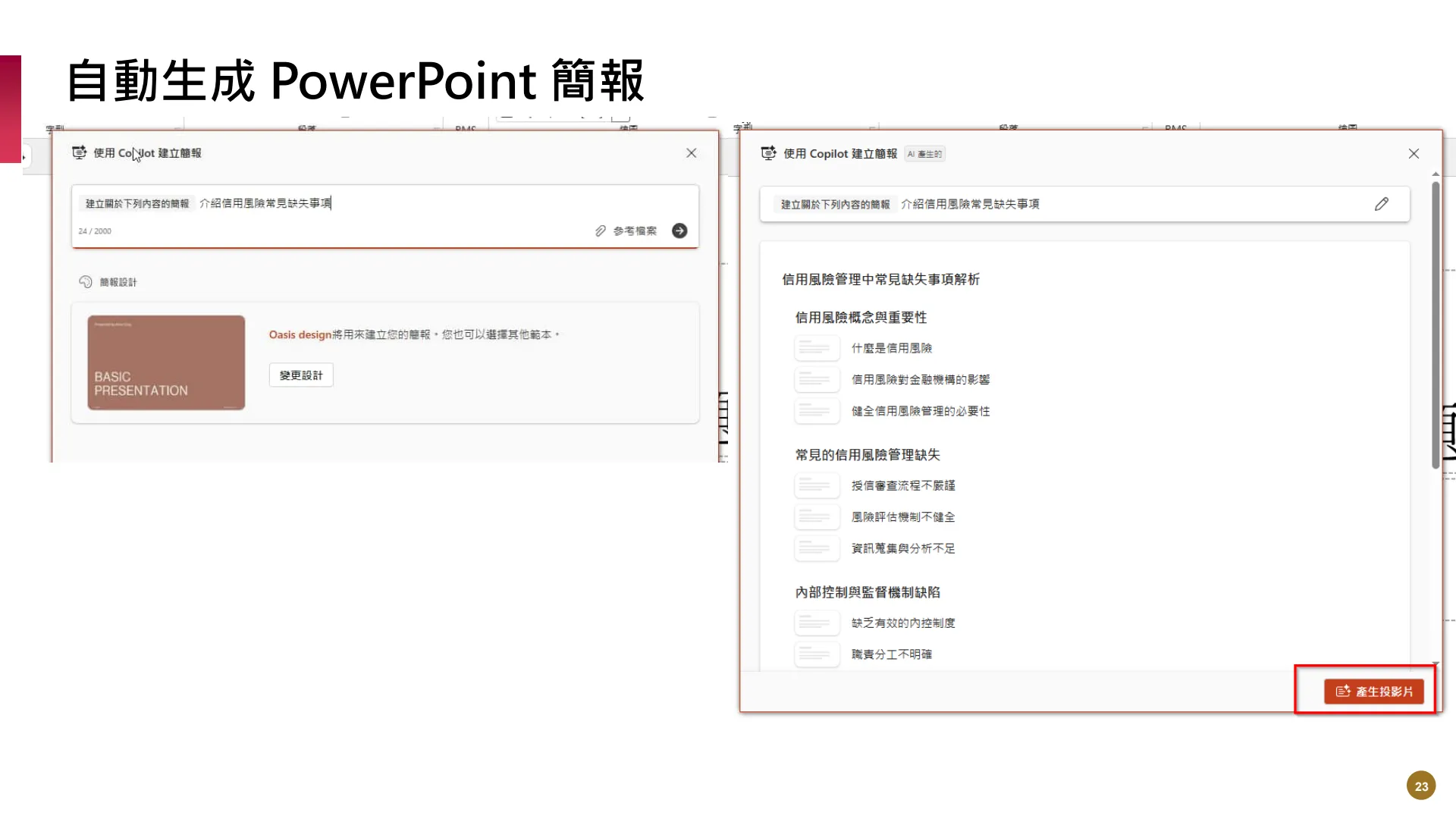Select slide 缺乏有效的內控制度
The width and height of the screenshot is (1456, 819).
903,623
